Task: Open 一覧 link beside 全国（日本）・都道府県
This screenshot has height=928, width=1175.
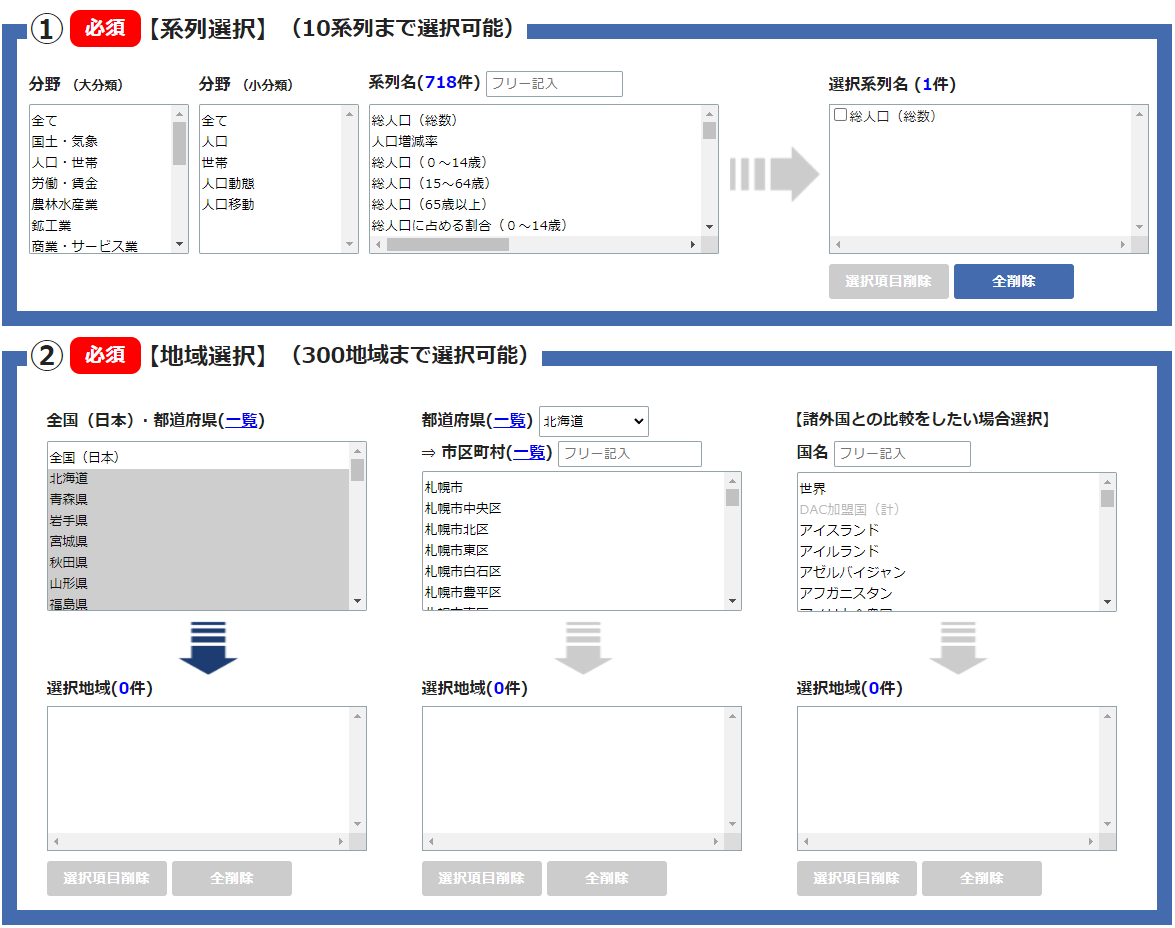Action: pyautogui.click(x=244, y=421)
